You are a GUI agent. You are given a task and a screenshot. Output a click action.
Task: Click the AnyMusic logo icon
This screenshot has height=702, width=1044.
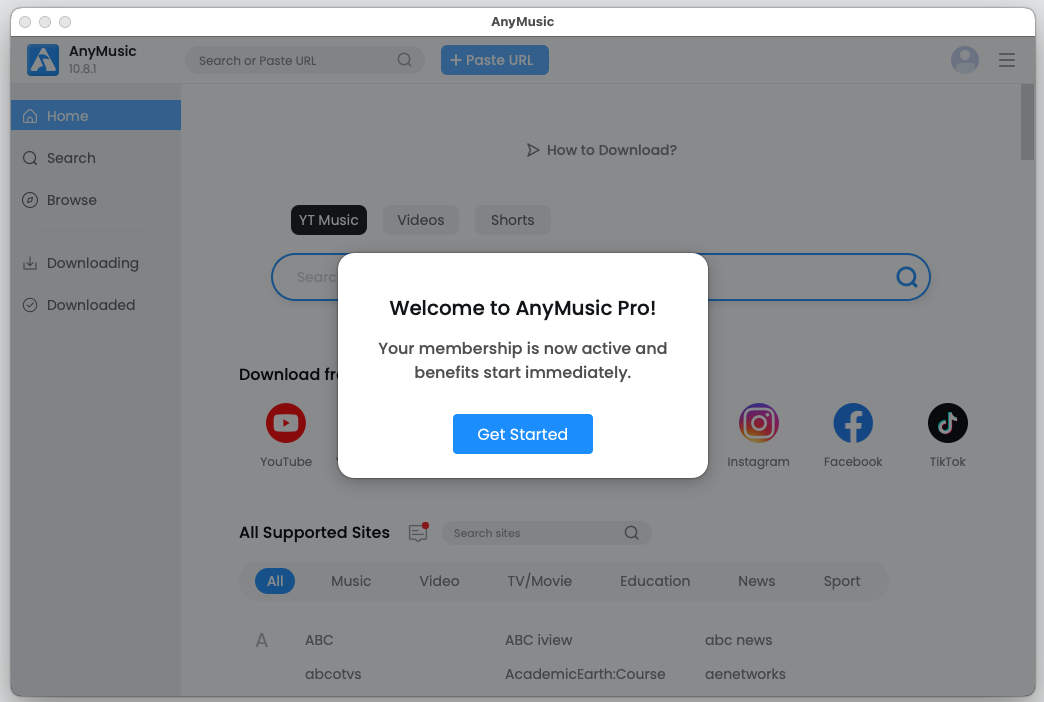[x=43, y=60]
